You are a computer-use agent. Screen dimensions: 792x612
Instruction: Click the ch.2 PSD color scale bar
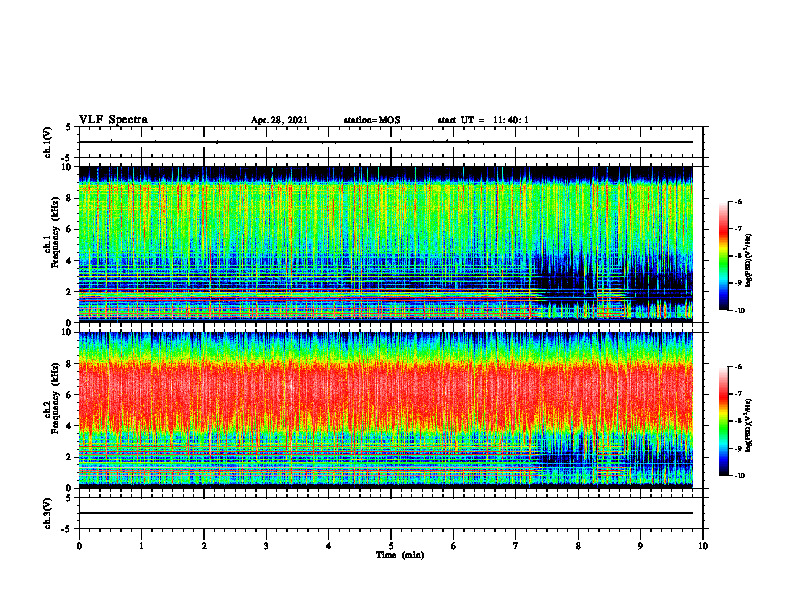(723, 421)
